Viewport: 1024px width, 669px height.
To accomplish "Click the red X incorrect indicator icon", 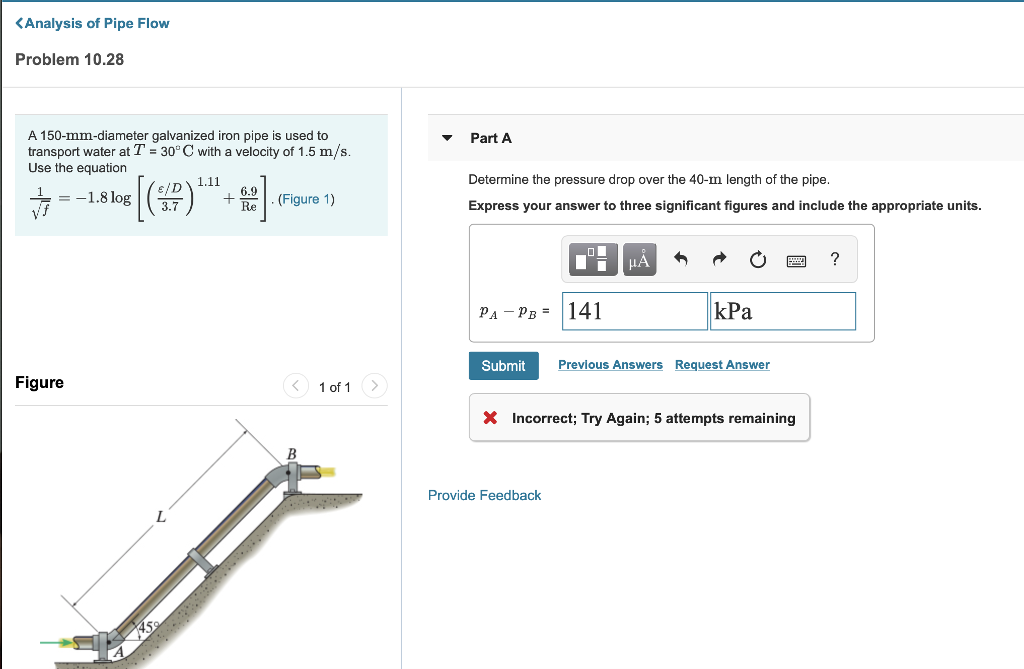I will pos(489,418).
